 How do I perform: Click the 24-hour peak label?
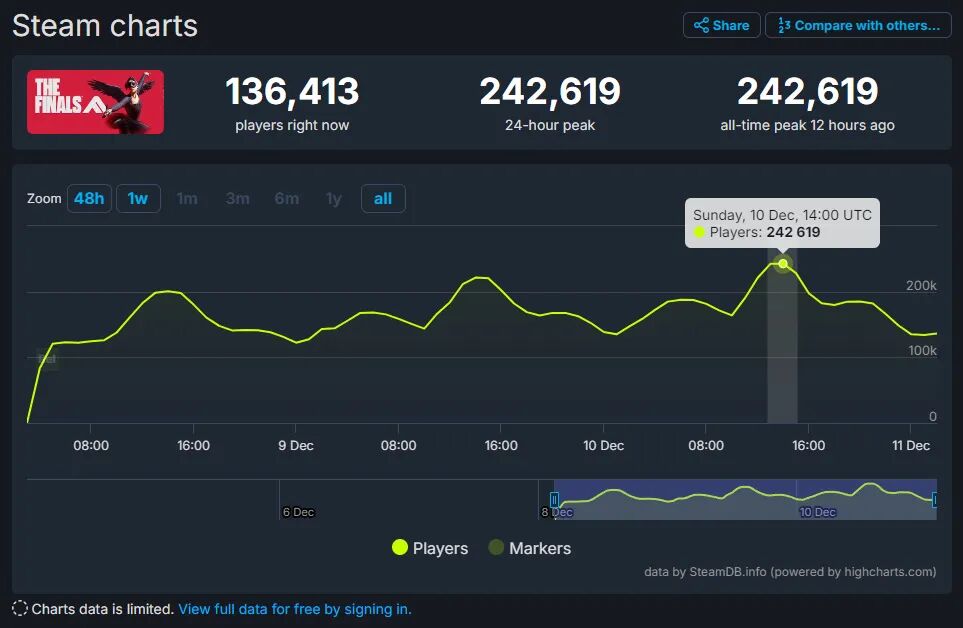550,125
